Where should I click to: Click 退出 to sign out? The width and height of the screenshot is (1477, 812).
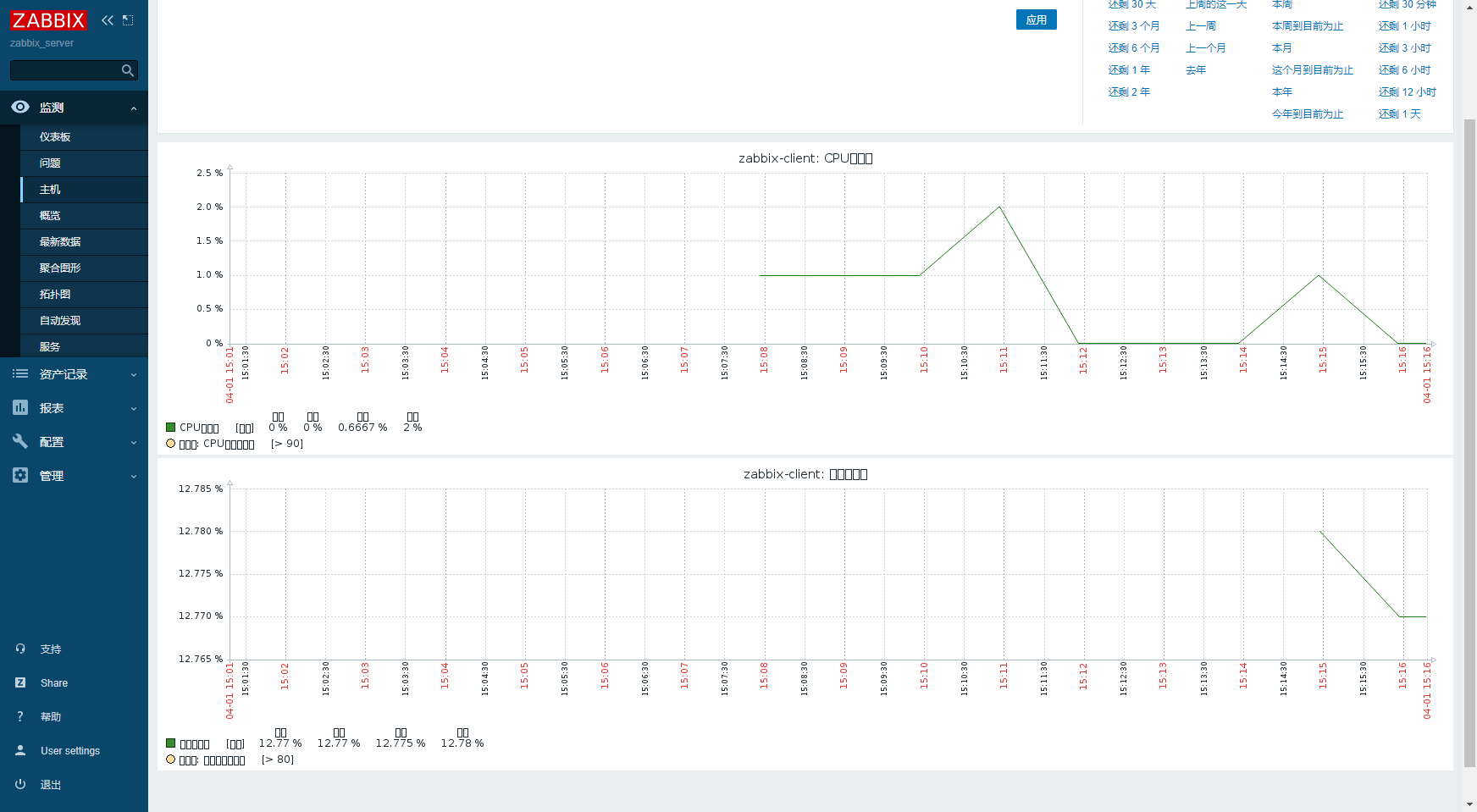pos(51,785)
